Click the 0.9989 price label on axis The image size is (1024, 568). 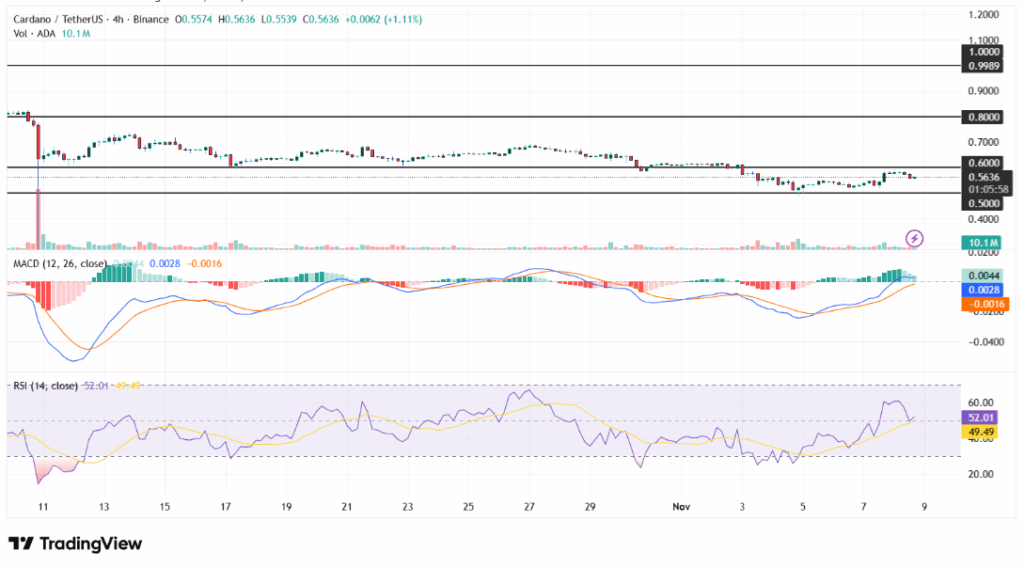pyautogui.click(x=982, y=65)
